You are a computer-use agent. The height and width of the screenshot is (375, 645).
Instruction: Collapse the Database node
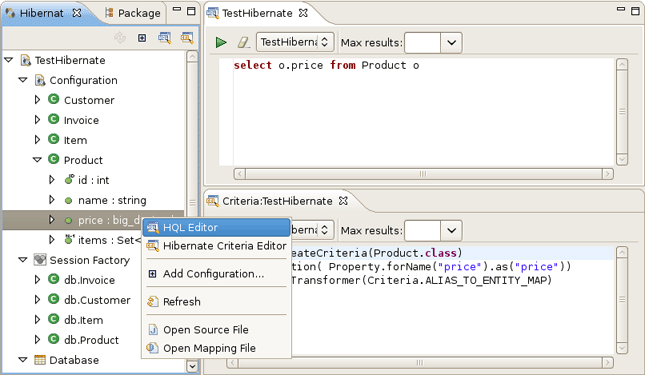(x=23, y=360)
